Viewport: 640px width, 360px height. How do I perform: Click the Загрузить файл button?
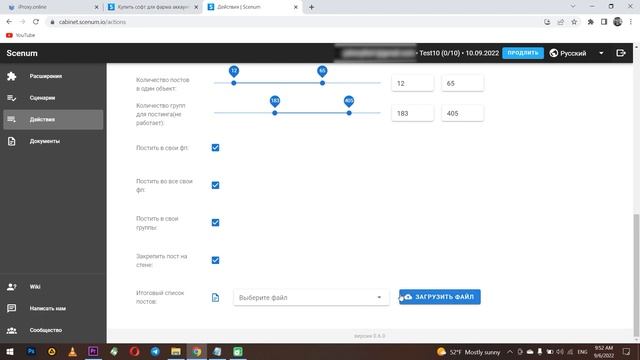point(440,297)
